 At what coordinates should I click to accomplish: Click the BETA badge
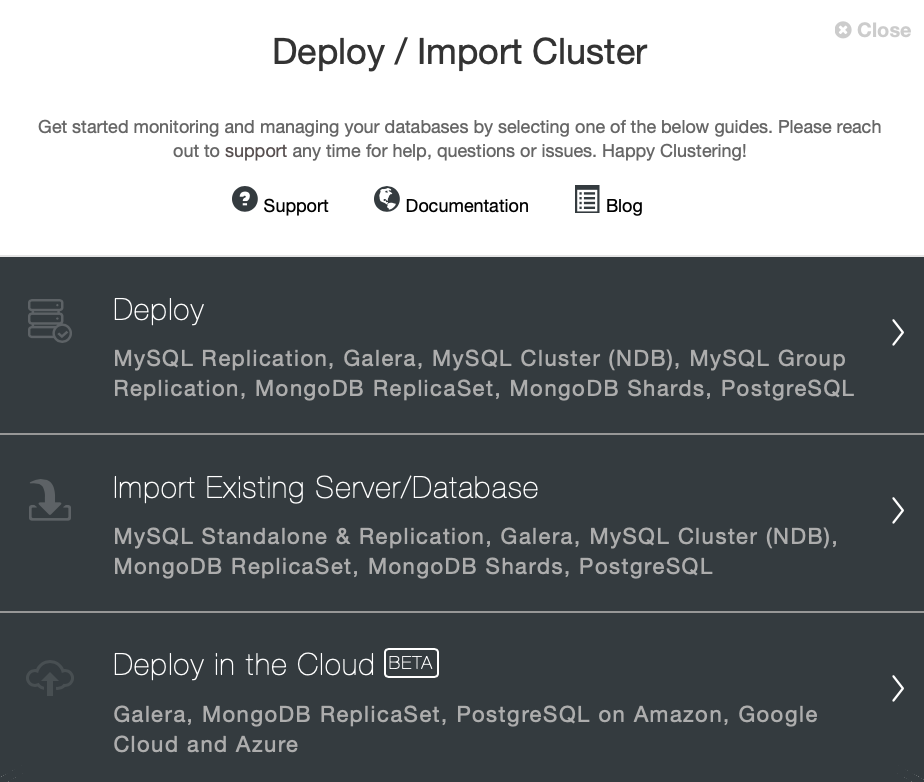(x=411, y=664)
